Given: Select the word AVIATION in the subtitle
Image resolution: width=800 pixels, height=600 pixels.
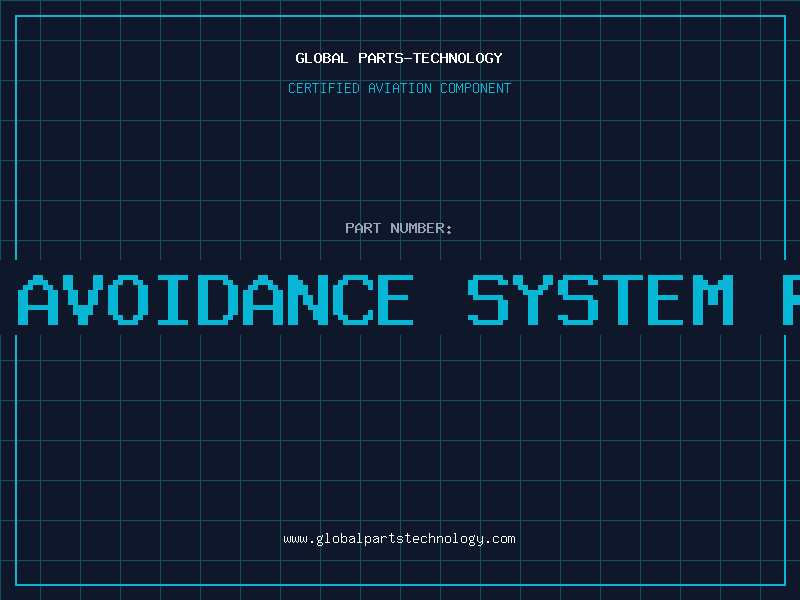Looking at the screenshot, I should click(x=400, y=88).
